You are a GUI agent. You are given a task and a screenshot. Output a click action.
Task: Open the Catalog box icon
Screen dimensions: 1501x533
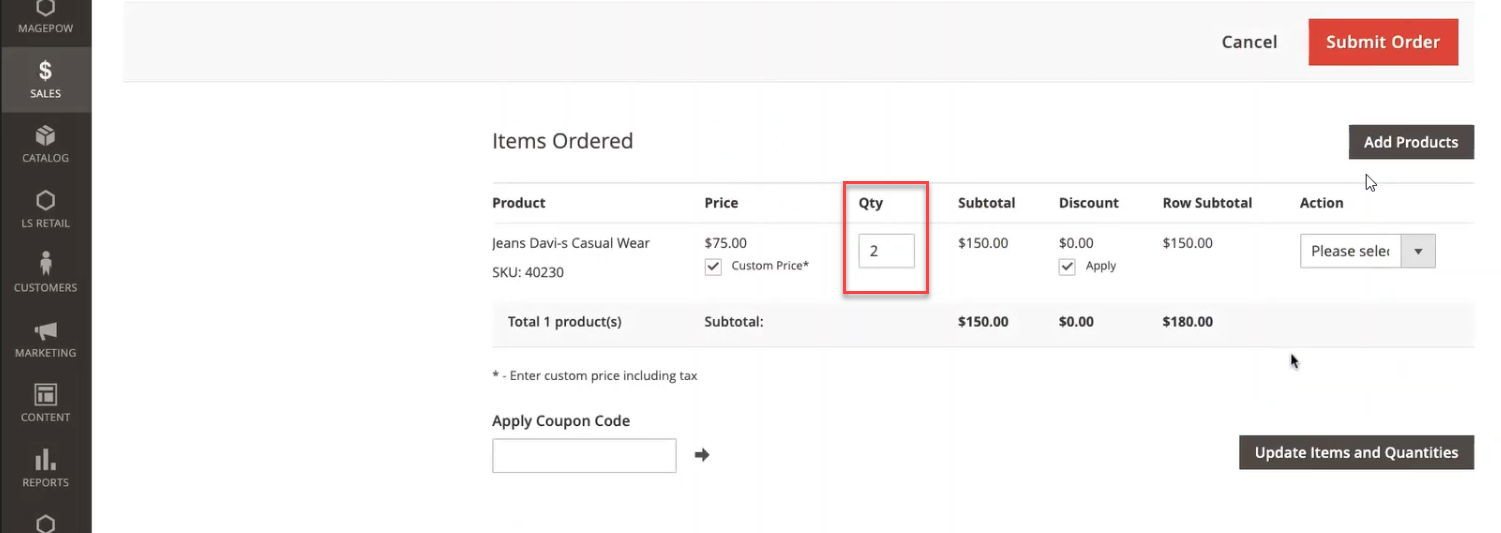[x=45, y=136]
